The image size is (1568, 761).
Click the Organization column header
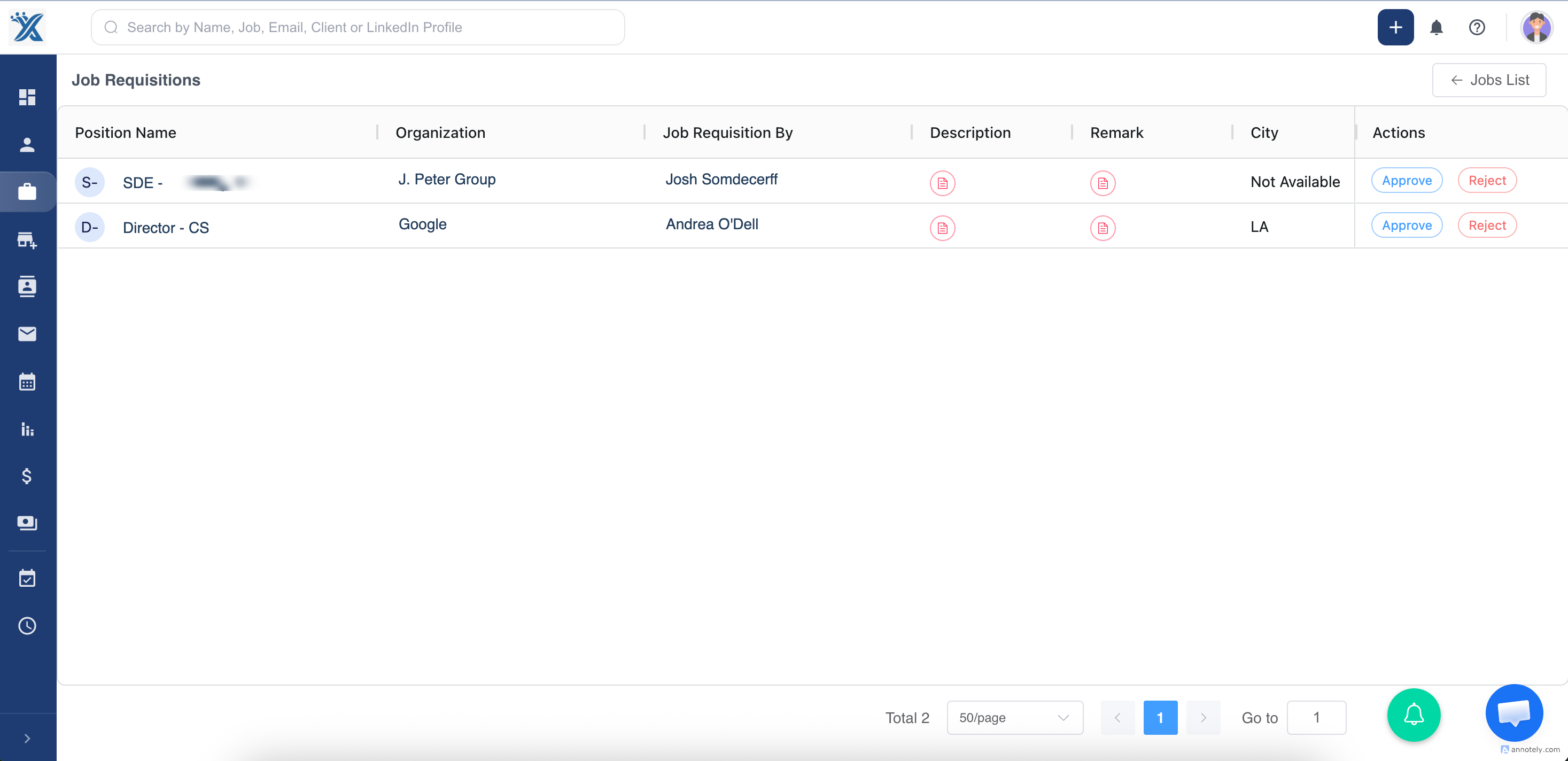coord(440,133)
